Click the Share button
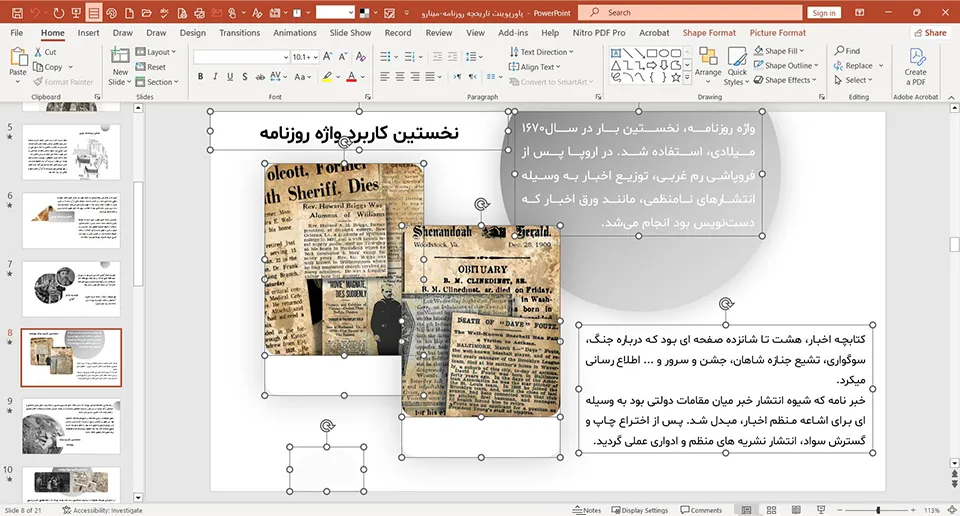 pos(929,33)
